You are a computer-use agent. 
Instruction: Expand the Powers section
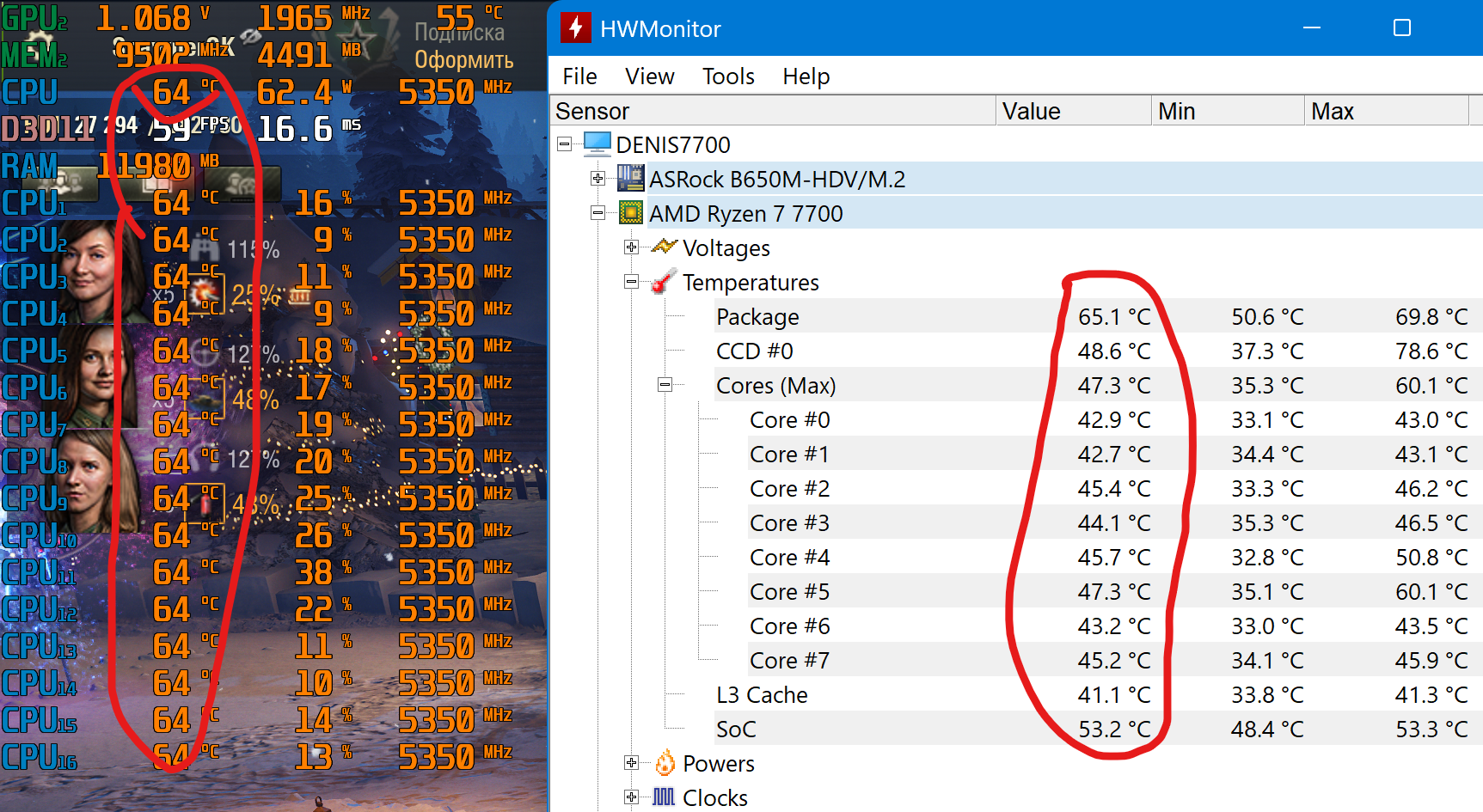click(631, 763)
